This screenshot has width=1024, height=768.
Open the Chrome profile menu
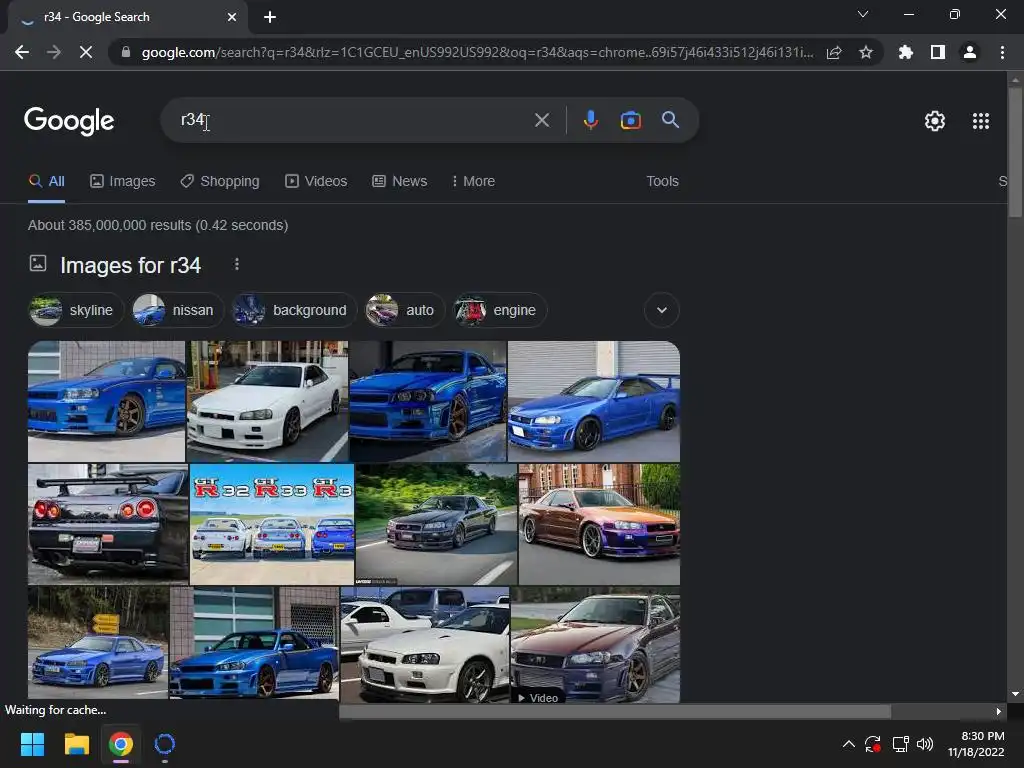click(970, 52)
